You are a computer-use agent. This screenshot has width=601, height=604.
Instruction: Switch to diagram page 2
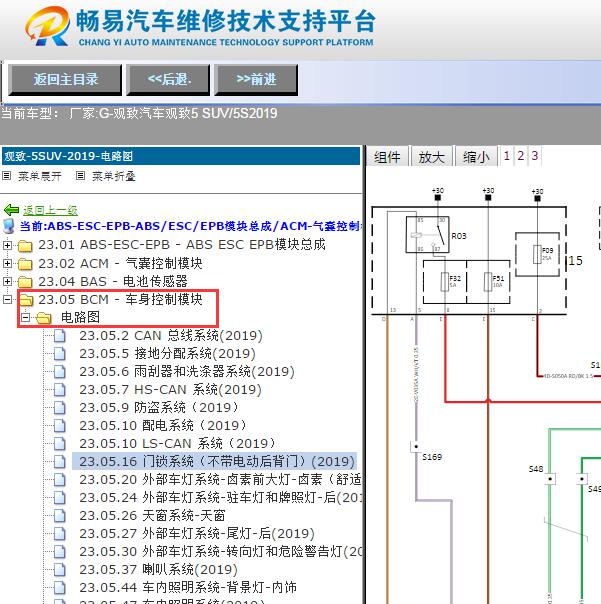(520, 156)
